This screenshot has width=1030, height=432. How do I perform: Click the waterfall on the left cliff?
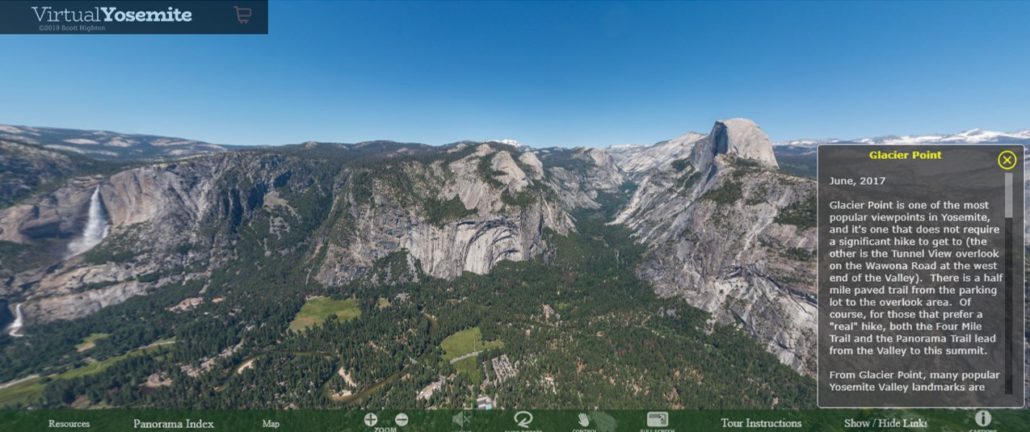95,222
